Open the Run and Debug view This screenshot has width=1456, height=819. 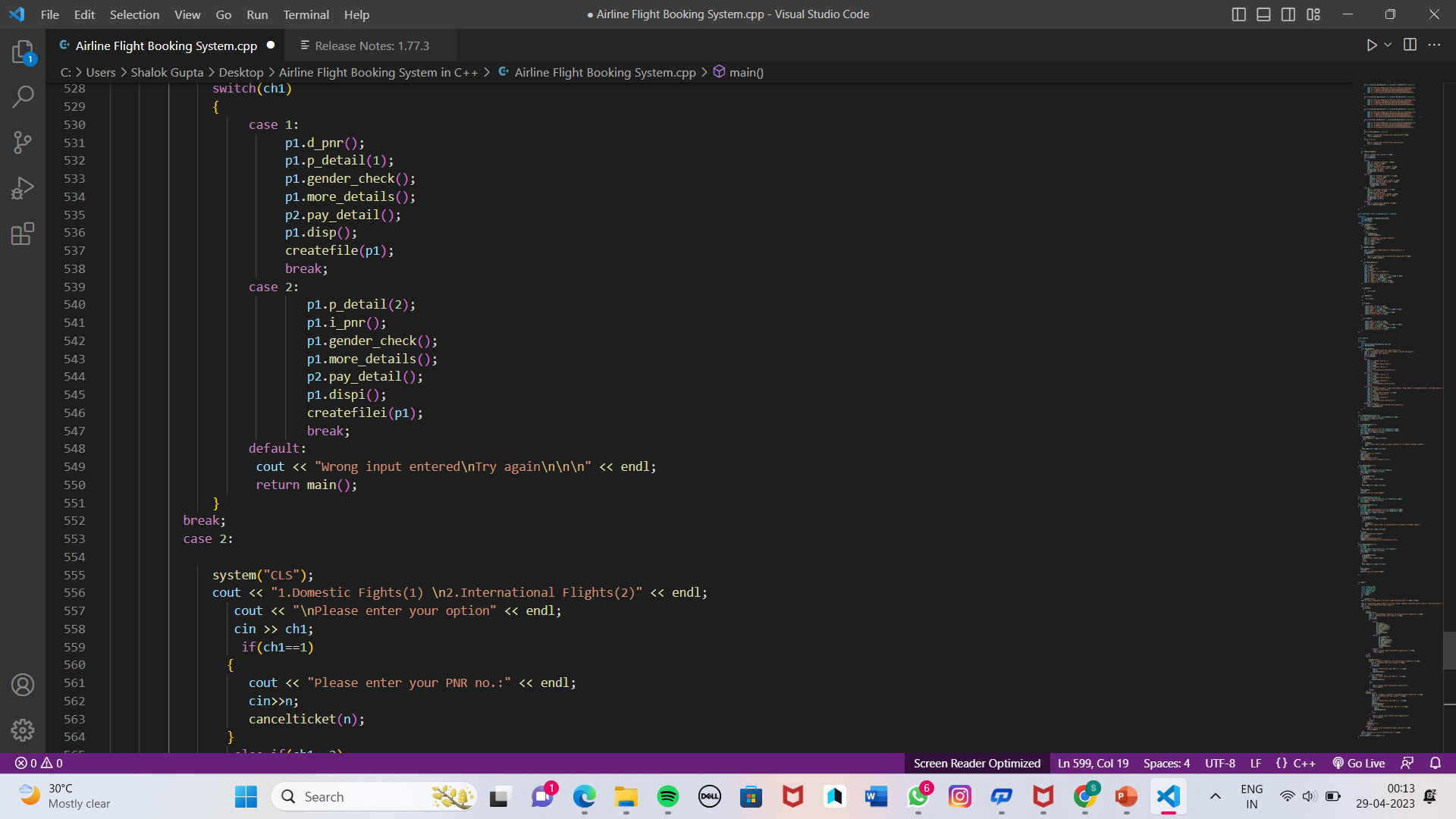click(23, 188)
